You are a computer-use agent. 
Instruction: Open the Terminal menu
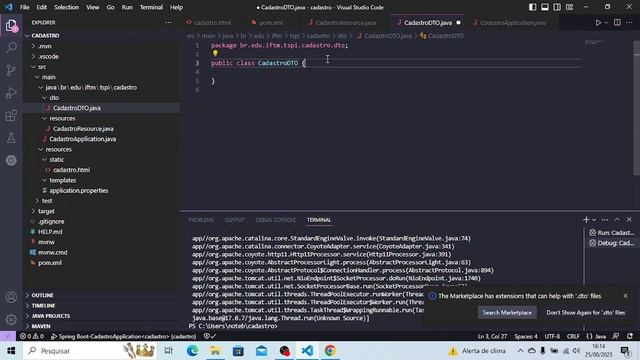tap(151, 7)
